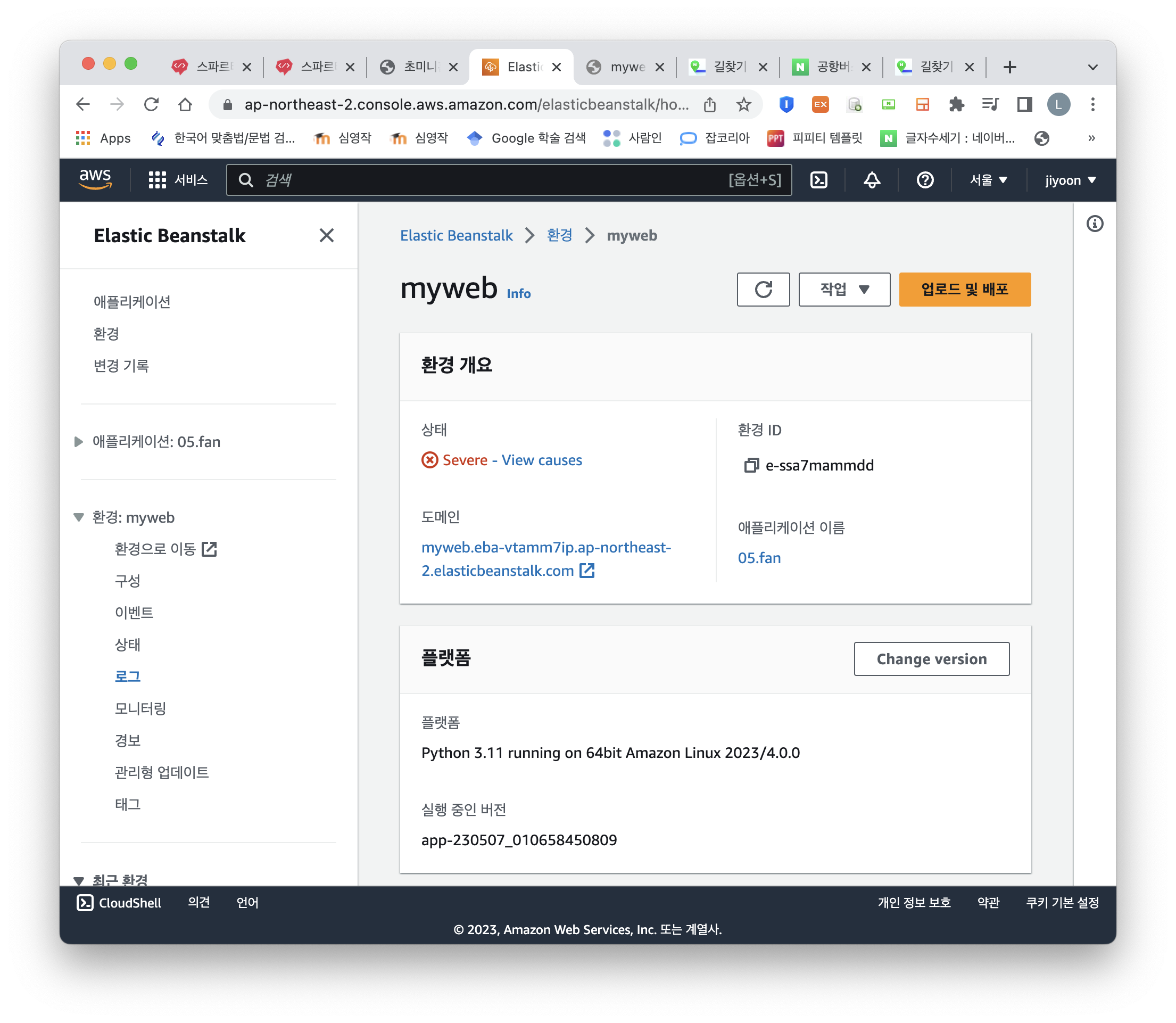
Task: Click the 업로드 및 배포 button
Action: pyautogui.click(x=964, y=290)
